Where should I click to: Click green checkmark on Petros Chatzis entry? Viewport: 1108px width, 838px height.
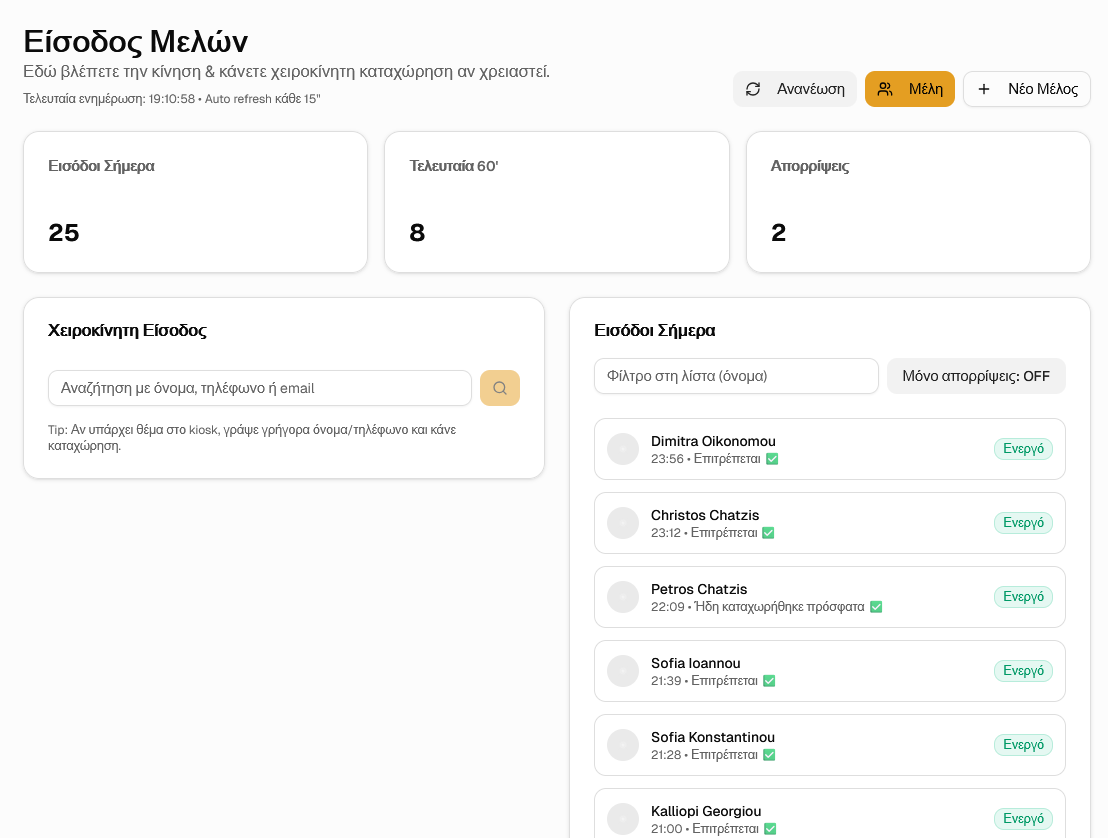click(x=876, y=607)
